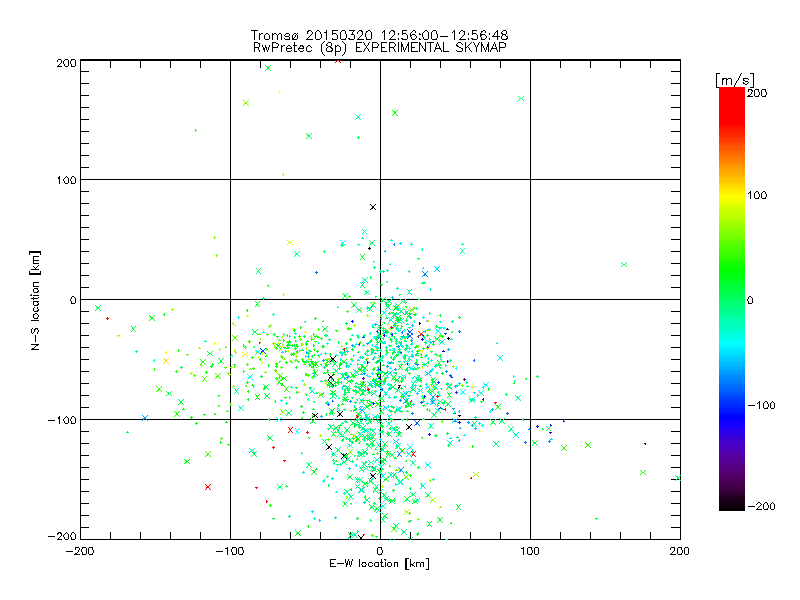Viewport: 800px width, 600px height.
Task: Click the "N-S location [km]" axis label
Action: (x=35, y=300)
